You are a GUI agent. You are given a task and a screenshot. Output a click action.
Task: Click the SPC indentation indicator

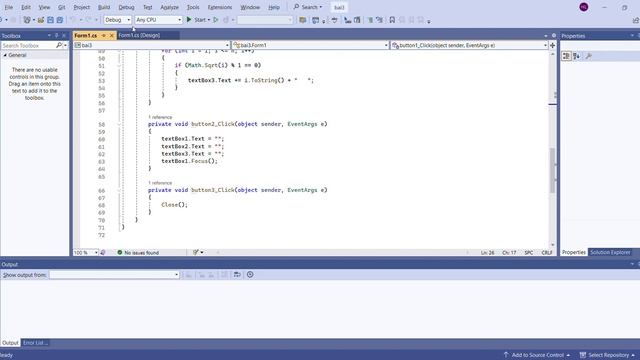529,253
